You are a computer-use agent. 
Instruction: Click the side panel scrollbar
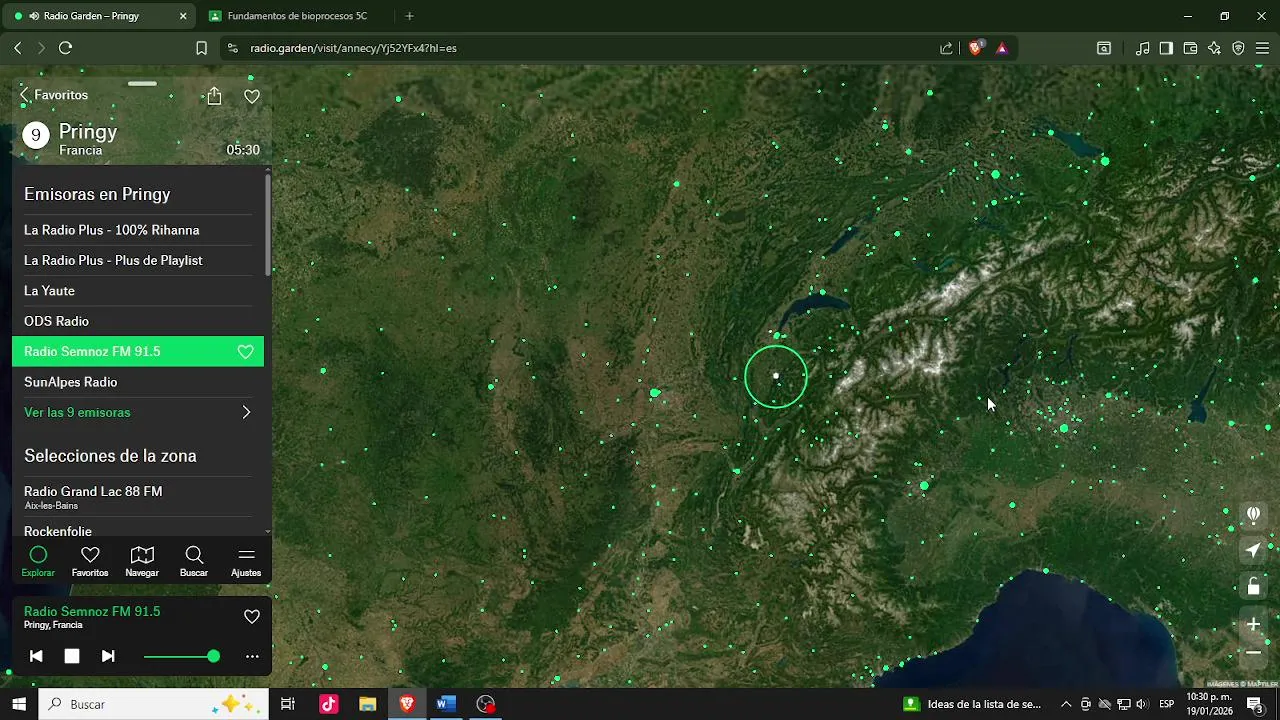pyautogui.click(x=268, y=225)
